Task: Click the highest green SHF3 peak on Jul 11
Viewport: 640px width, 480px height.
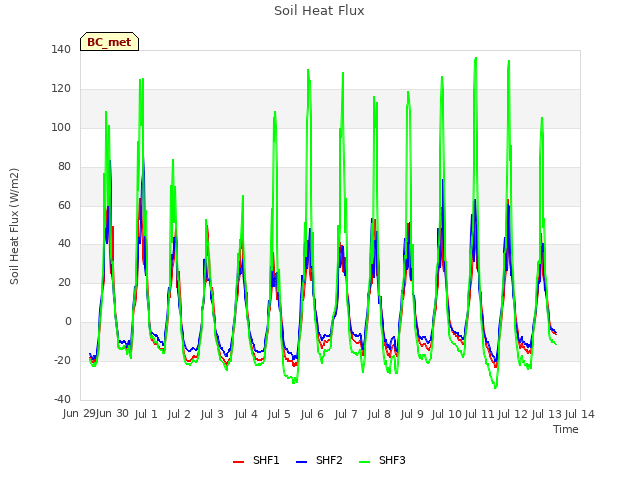Action: point(476,58)
